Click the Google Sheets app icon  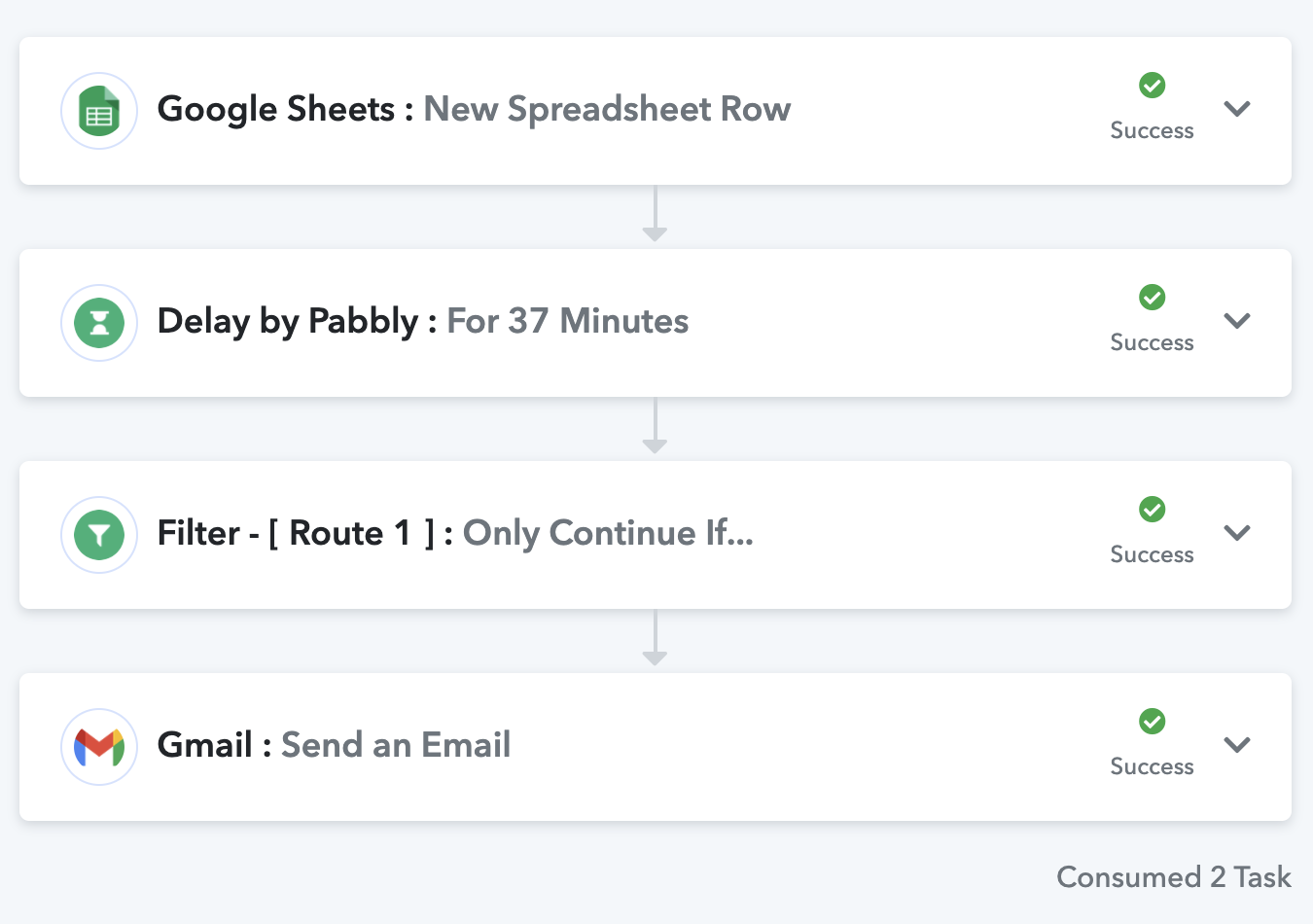pyautogui.click(x=99, y=111)
